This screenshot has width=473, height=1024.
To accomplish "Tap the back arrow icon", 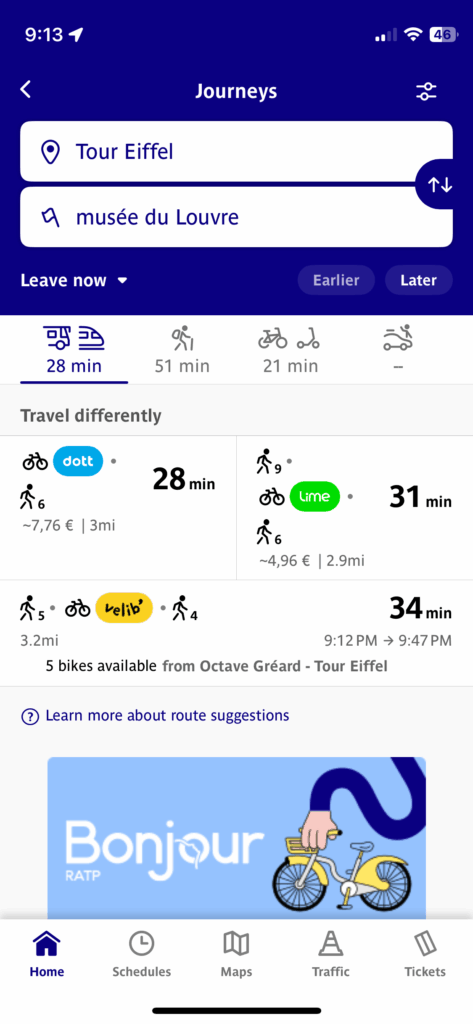I will point(25,89).
